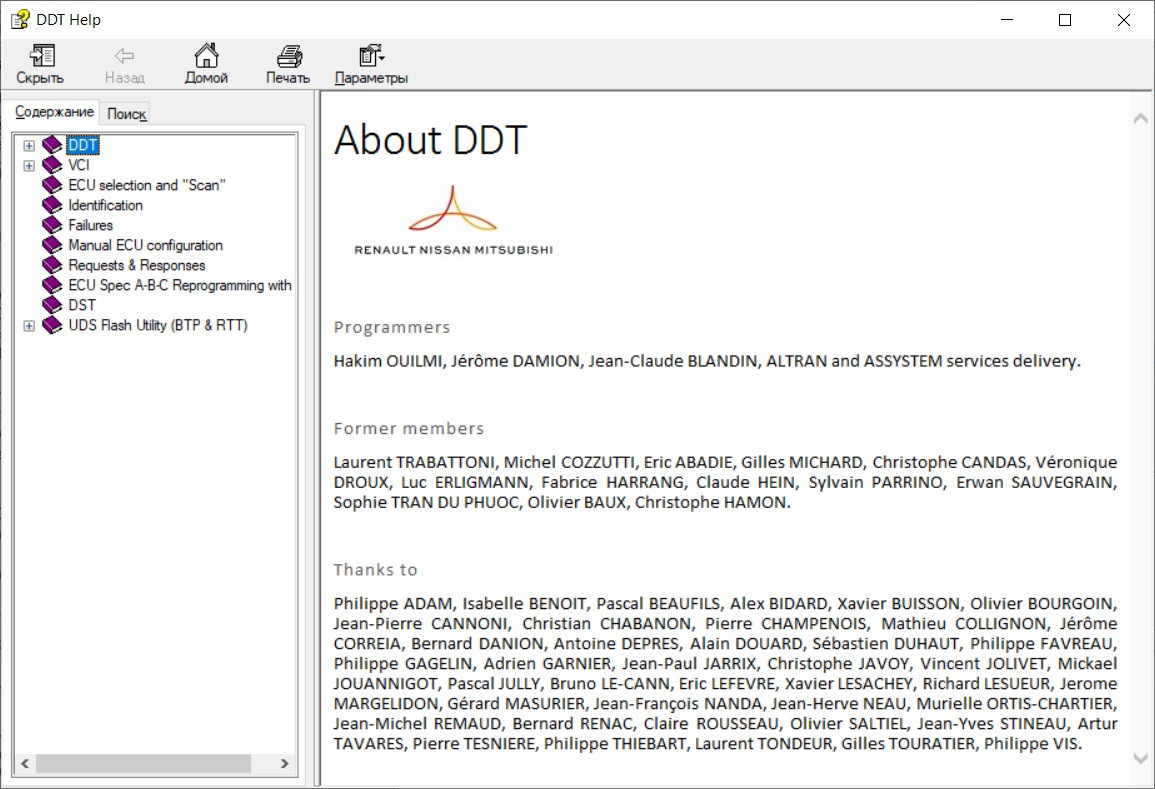Image resolution: width=1155 pixels, height=789 pixels.
Task: Switch to the Поиск search tab
Action: 127,113
